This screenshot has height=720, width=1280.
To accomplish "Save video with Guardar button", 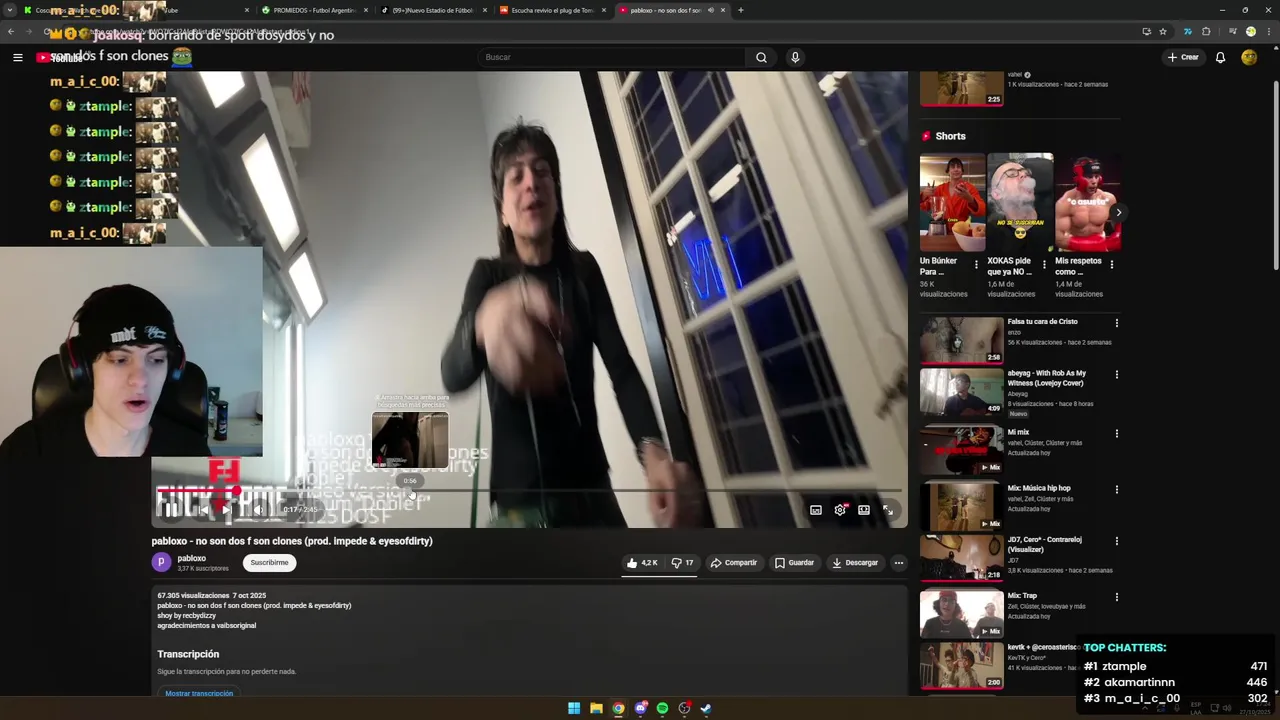I will (x=795, y=563).
